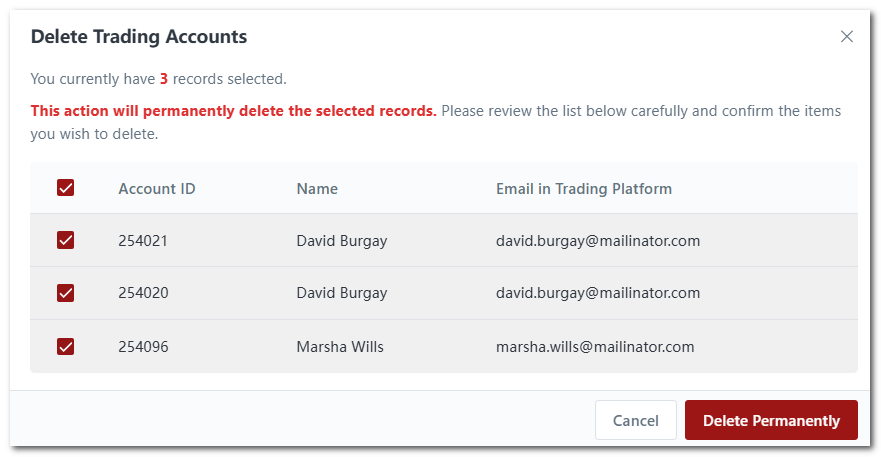Image resolution: width=881 pixels, height=457 pixels.
Task: Click the email in the 254020 row
Action: [597, 293]
